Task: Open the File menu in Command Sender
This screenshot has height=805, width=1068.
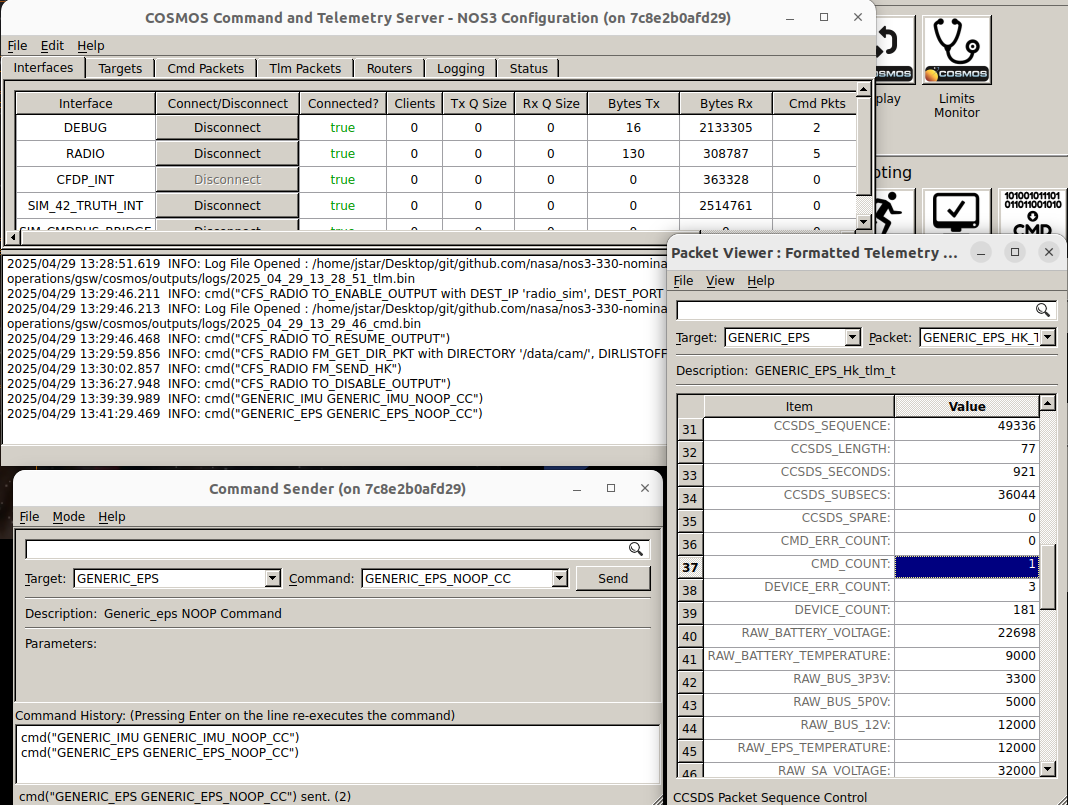Action: coord(29,517)
